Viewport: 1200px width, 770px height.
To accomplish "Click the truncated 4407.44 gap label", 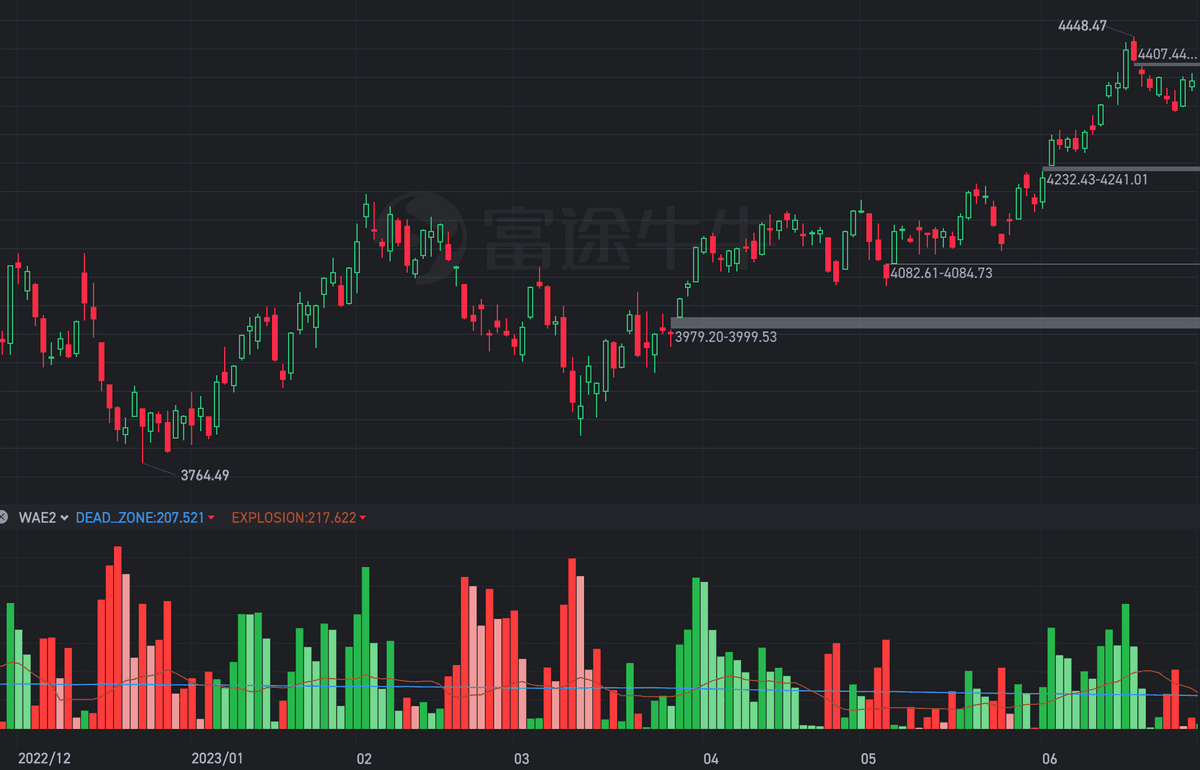I will pos(1167,54).
